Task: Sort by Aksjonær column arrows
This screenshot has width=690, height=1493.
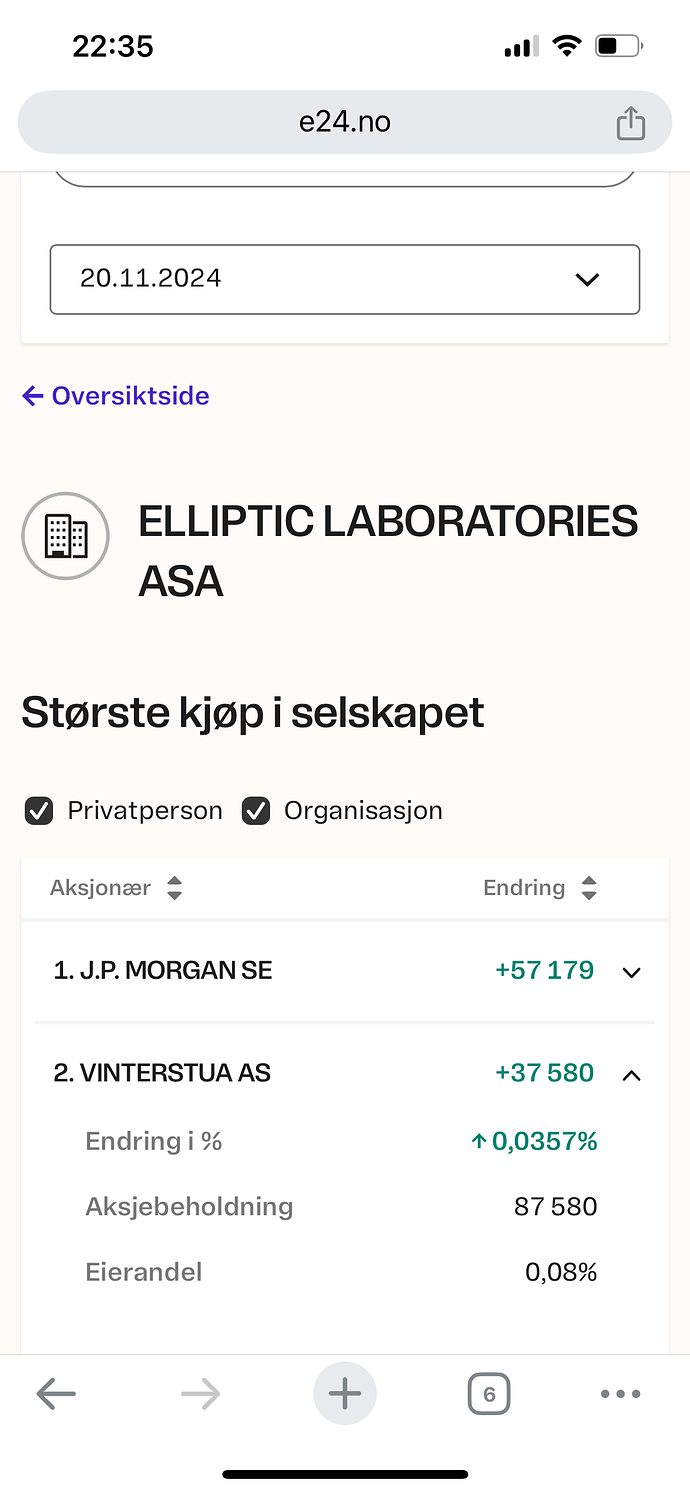Action: (x=174, y=888)
